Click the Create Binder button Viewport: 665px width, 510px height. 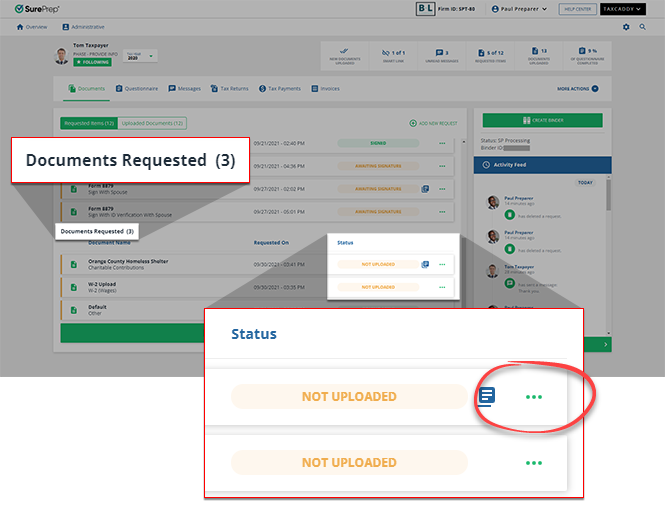click(x=541, y=120)
